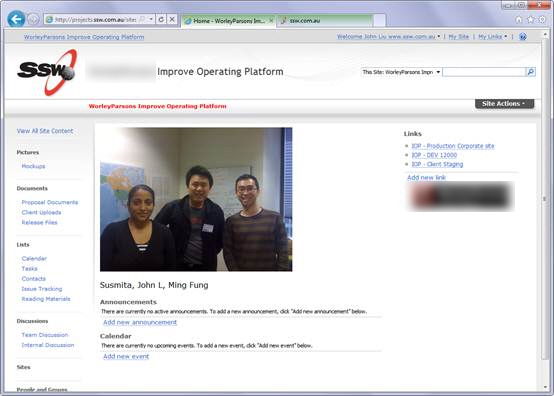Open the Calendar web part title
This screenshot has height=396, width=554.
(x=116, y=336)
